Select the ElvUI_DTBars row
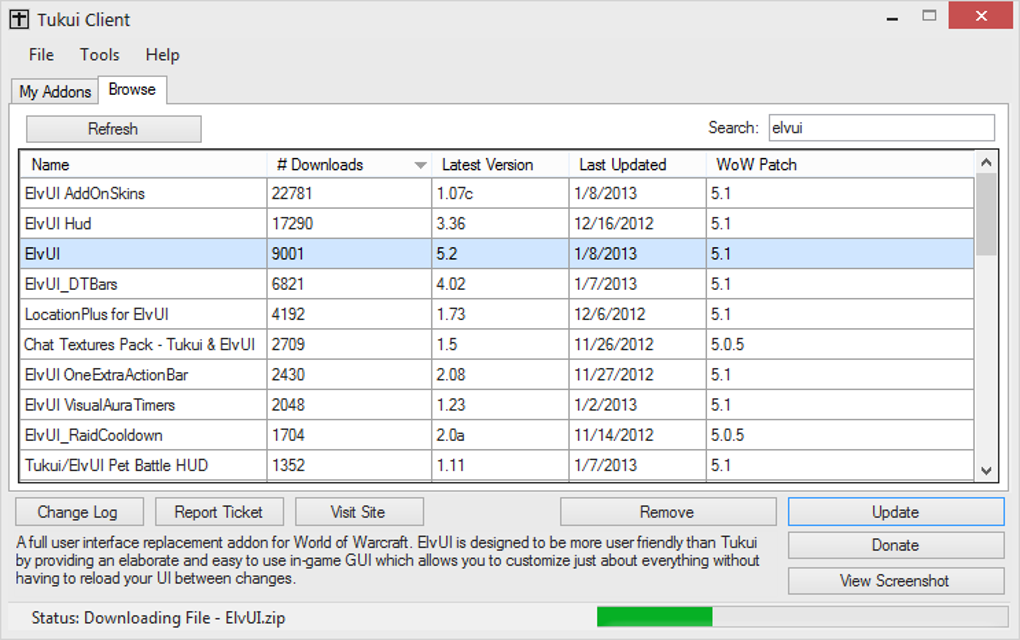This screenshot has width=1020, height=640. 497,284
